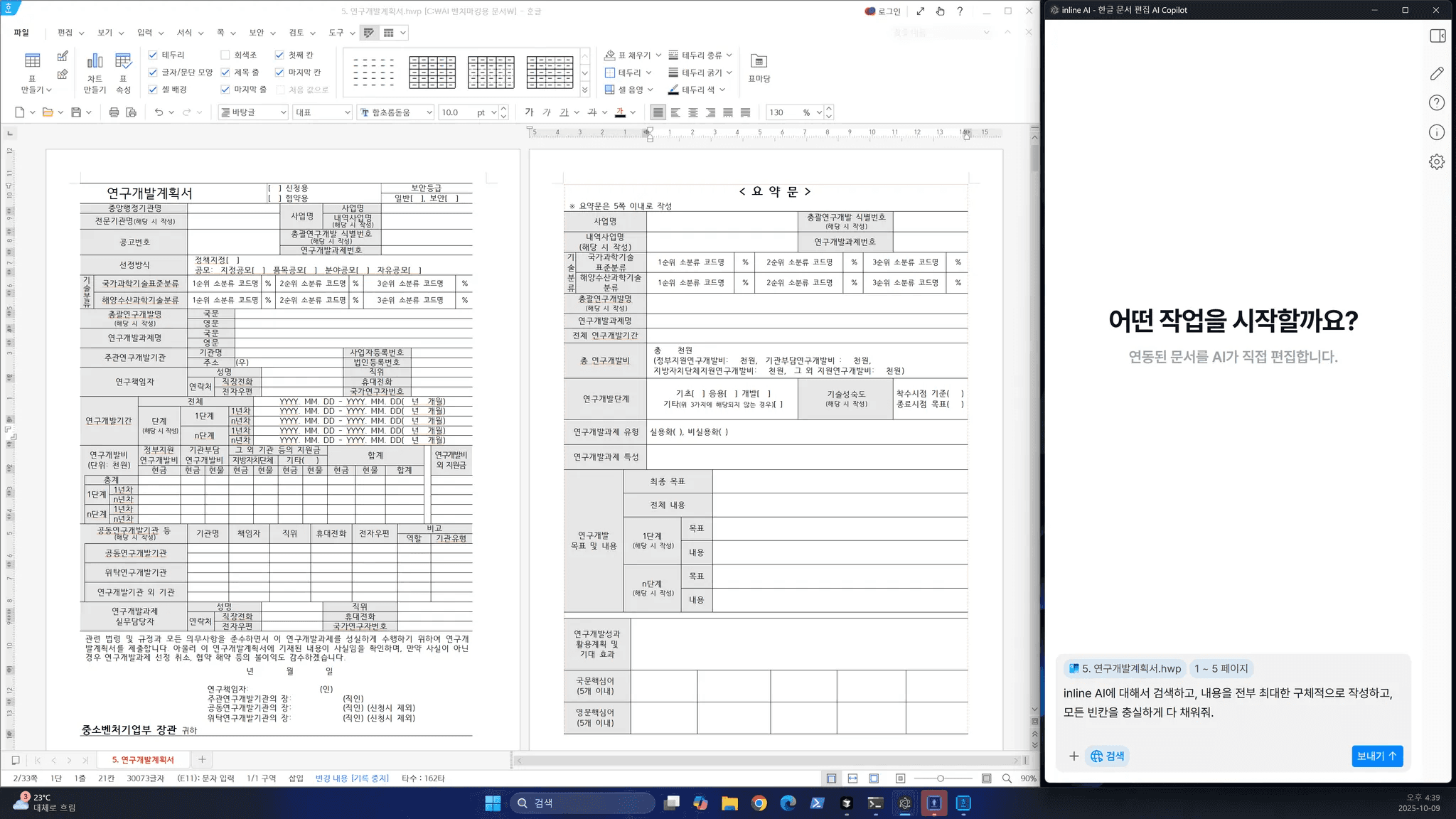Uncheck the 테두리 checkbox

(x=153, y=55)
